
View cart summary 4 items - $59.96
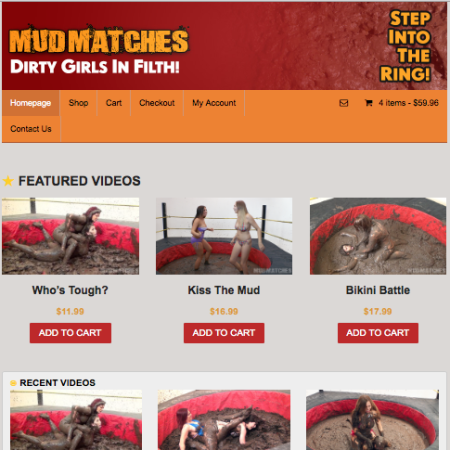point(408,103)
